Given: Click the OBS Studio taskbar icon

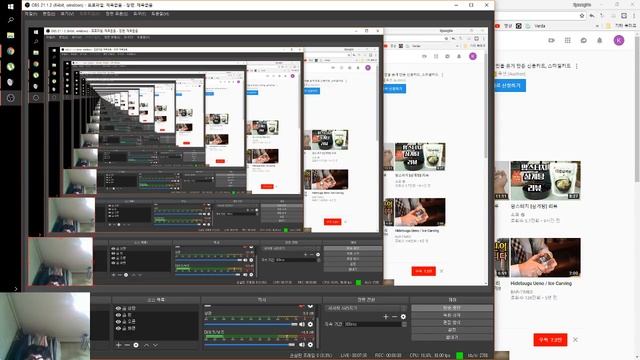Looking at the screenshot, I should [11, 98].
